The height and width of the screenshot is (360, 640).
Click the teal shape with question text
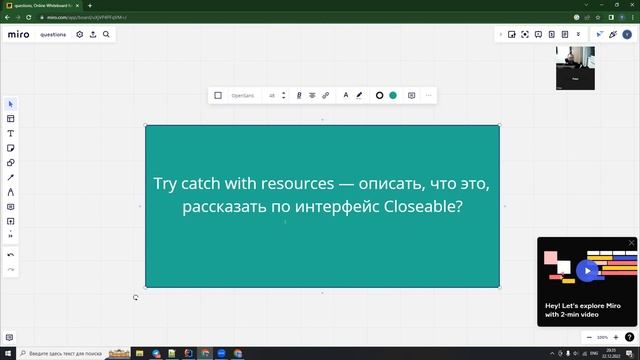click(x=322, y=206)
